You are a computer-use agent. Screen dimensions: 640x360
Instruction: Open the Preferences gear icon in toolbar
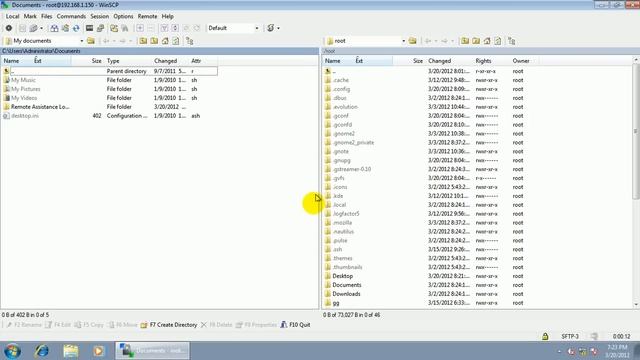pos(9,28)
